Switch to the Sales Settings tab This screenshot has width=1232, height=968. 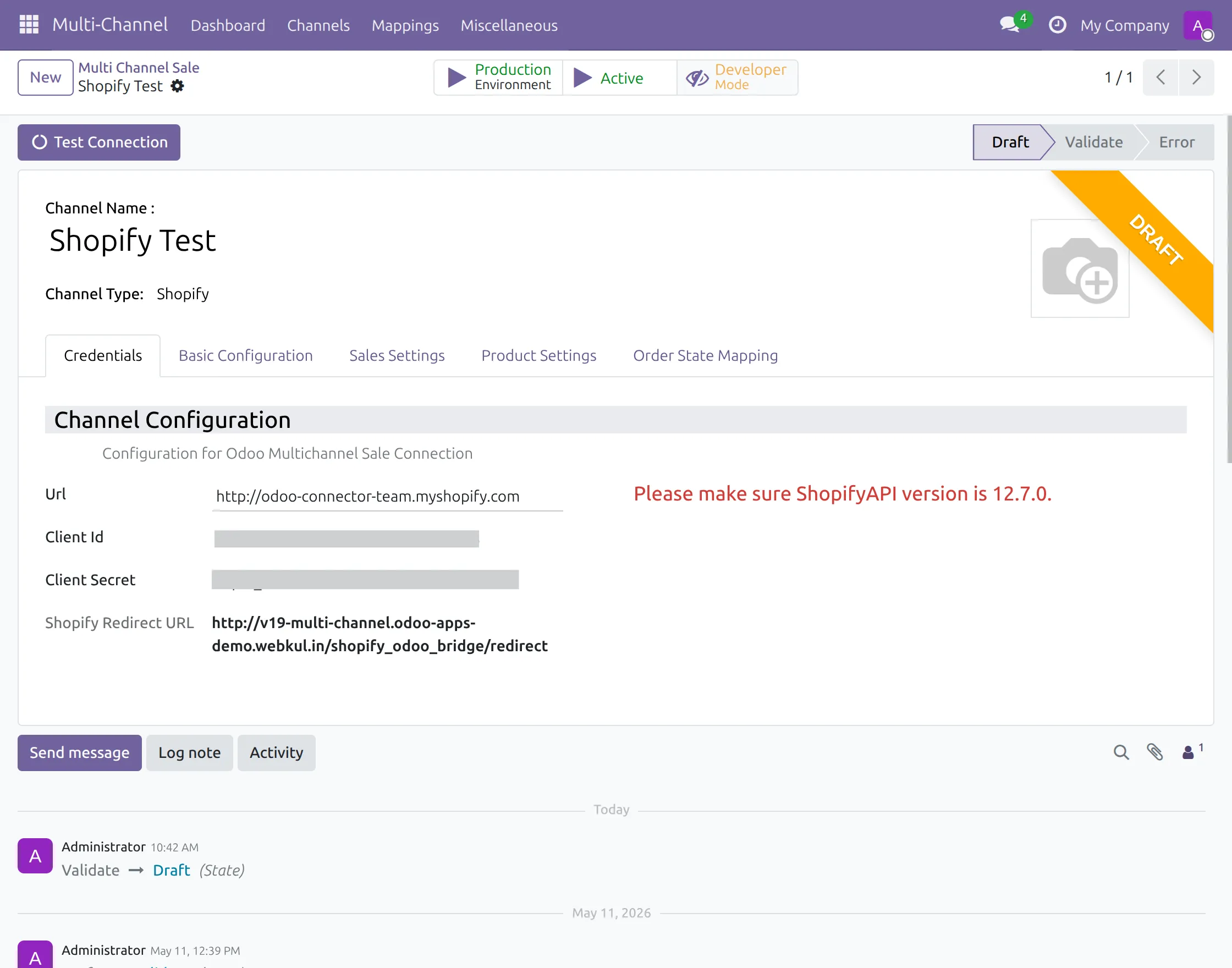(397, 355)
